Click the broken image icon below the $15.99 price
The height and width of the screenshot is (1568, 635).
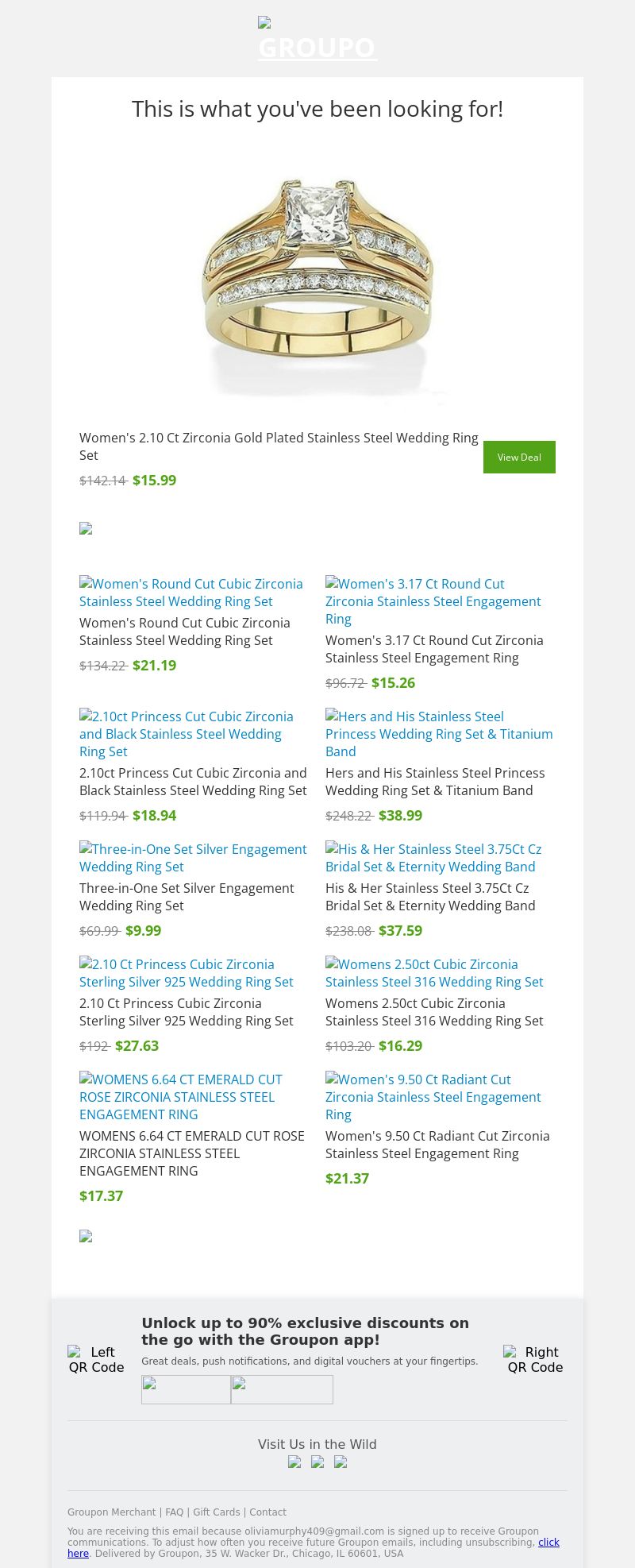pyautogui.click(x=86, y=529)
